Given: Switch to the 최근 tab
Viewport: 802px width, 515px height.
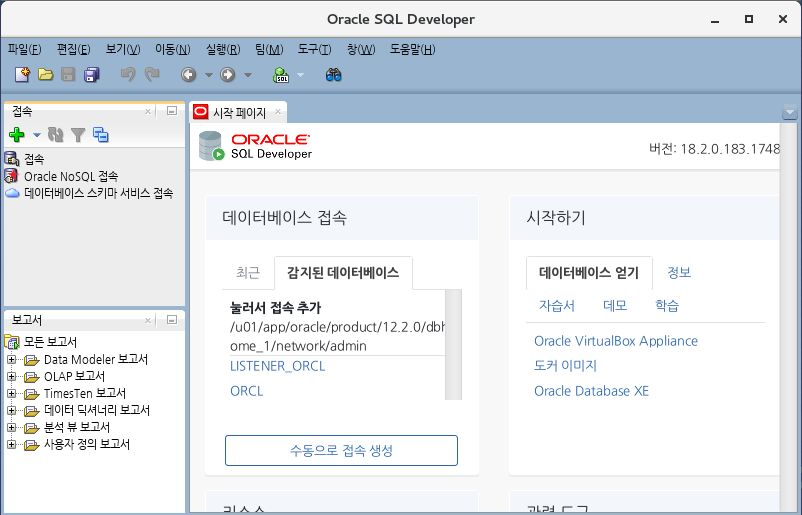Looking at the screenshot, I should point(248,273).
